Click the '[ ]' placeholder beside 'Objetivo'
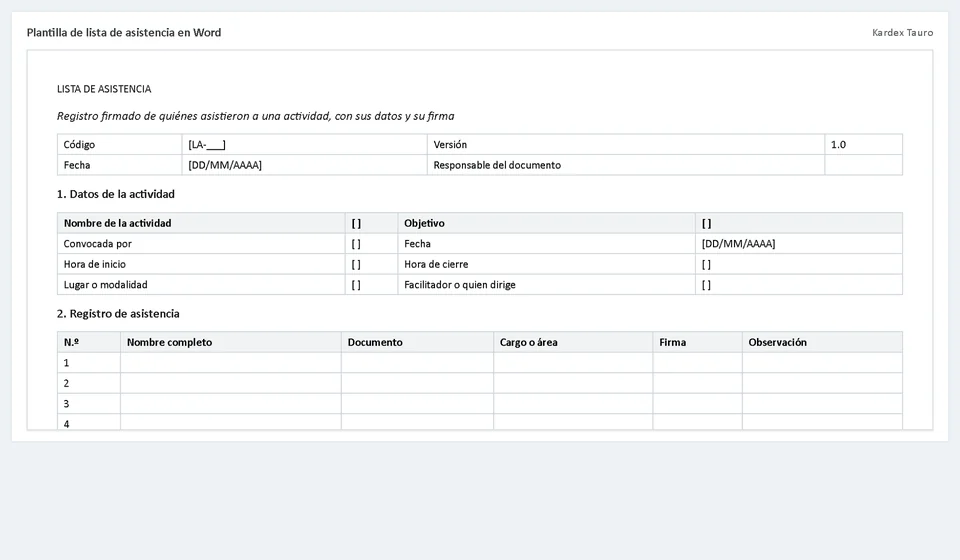The height and width of the screenshot is (560, 960). 707,223
